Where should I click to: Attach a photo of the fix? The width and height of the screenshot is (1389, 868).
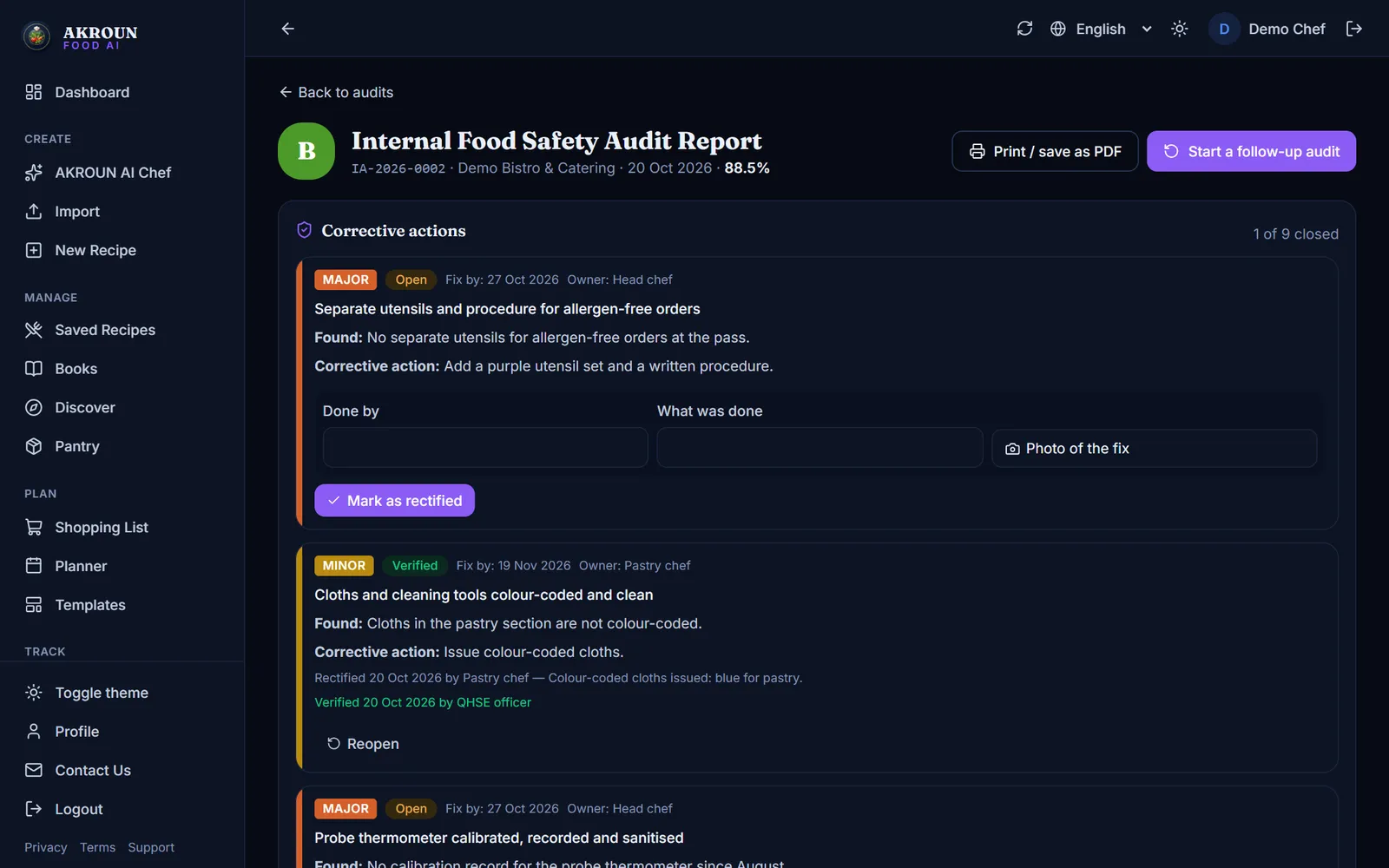[x=1155, y=448]
